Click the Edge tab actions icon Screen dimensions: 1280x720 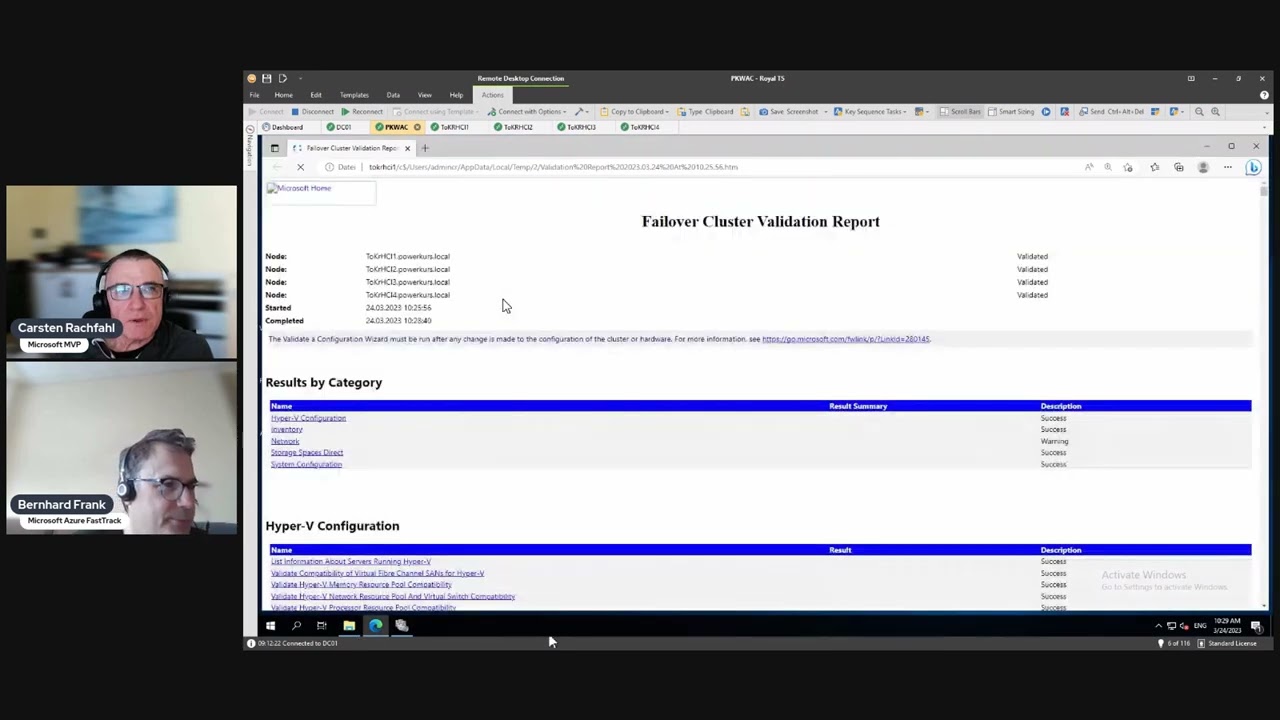click(x=274, y=148)
